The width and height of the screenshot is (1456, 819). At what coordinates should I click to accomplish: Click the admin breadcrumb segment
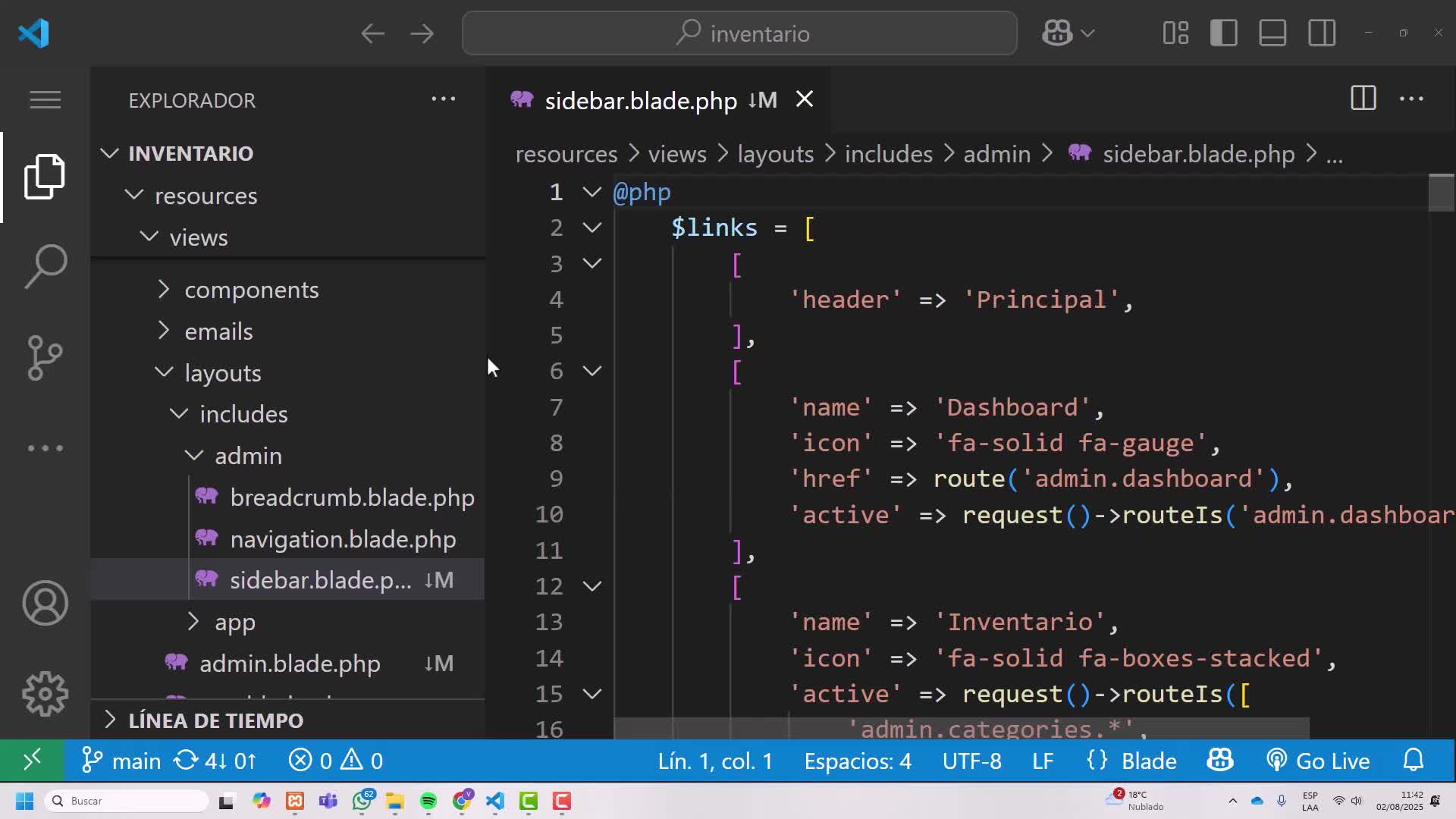(996, 154)
